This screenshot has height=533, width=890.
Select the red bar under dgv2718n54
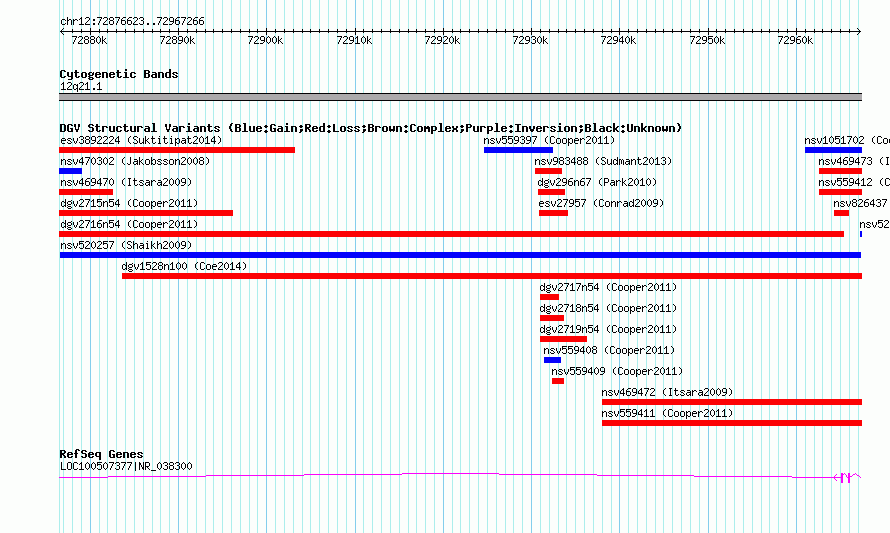point(552,318)
